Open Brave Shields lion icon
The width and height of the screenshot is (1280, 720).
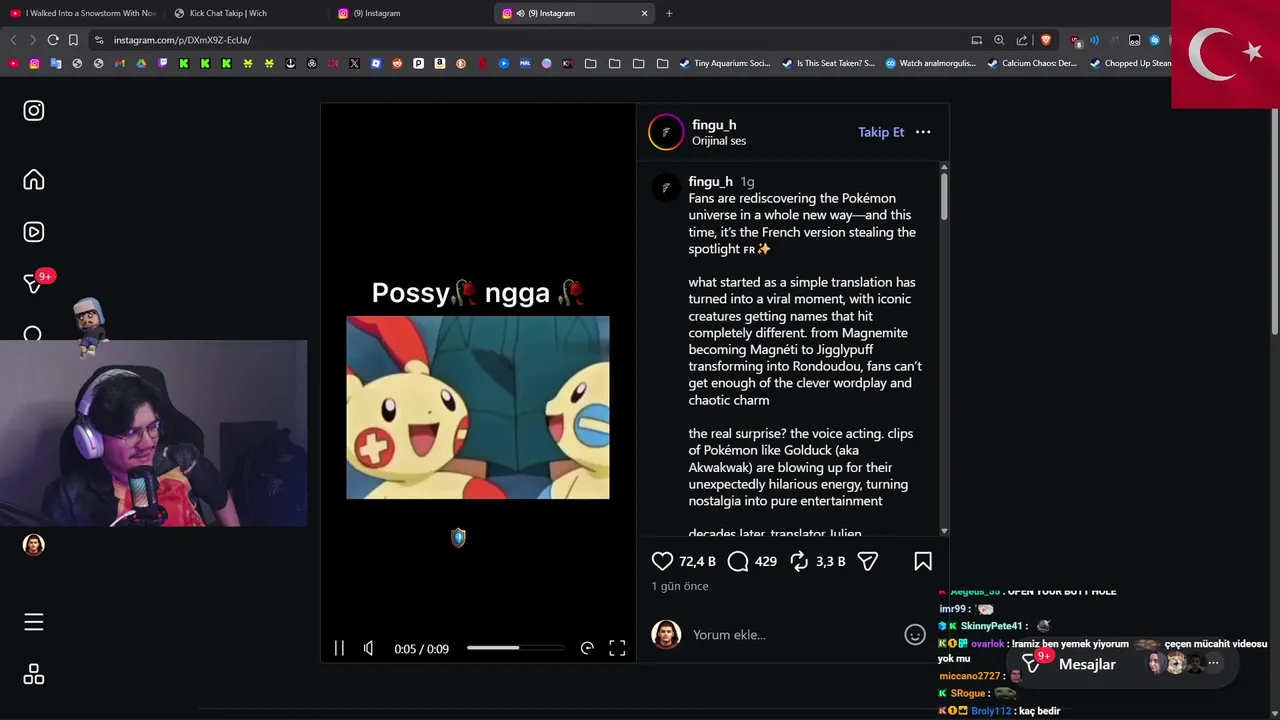coord(1046,40)
